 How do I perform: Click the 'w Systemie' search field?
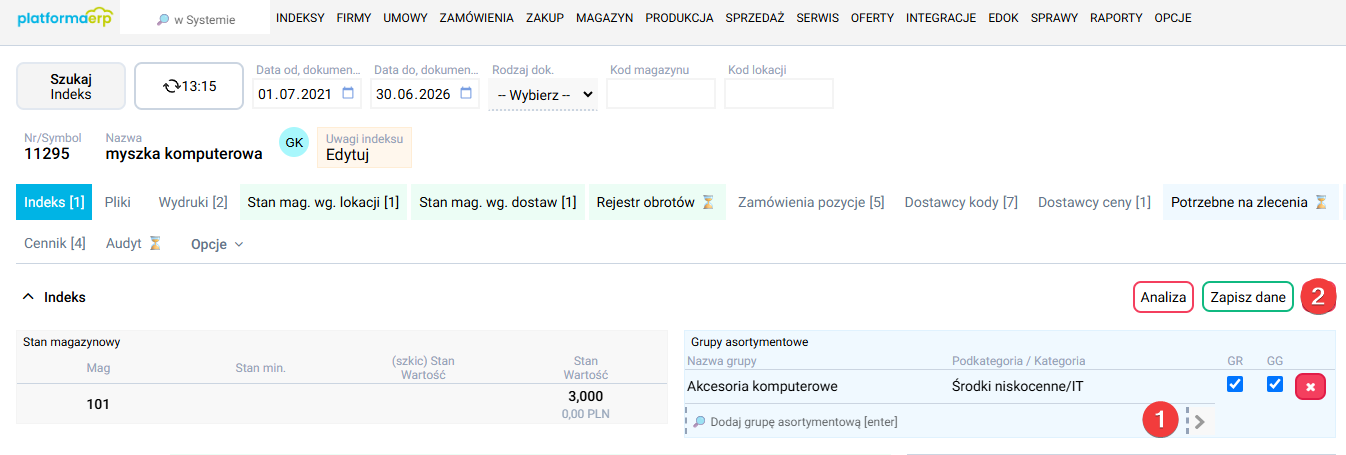(x=195, y=18)
